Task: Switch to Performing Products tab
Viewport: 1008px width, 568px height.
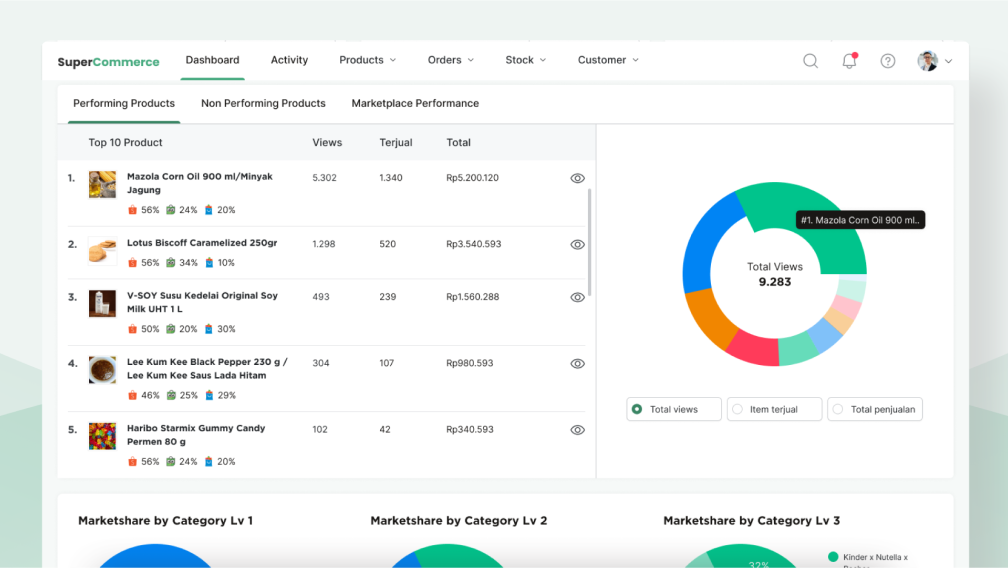Action: coord(124,103)
